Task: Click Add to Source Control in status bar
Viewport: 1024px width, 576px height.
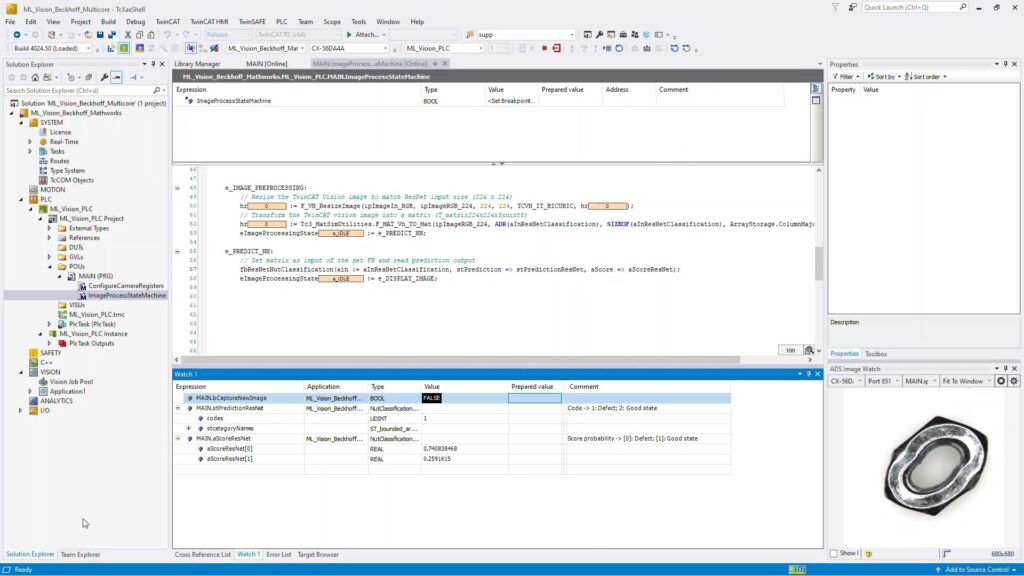Action: pos(979,569)
